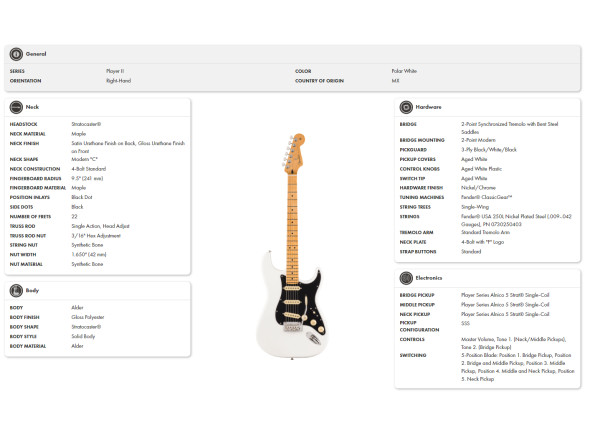Image resolution: width=590 pixels, height=434 pixels.
Task: Click the COUNTRY OF ORIGIN label
Action: [x=319, y=81]
